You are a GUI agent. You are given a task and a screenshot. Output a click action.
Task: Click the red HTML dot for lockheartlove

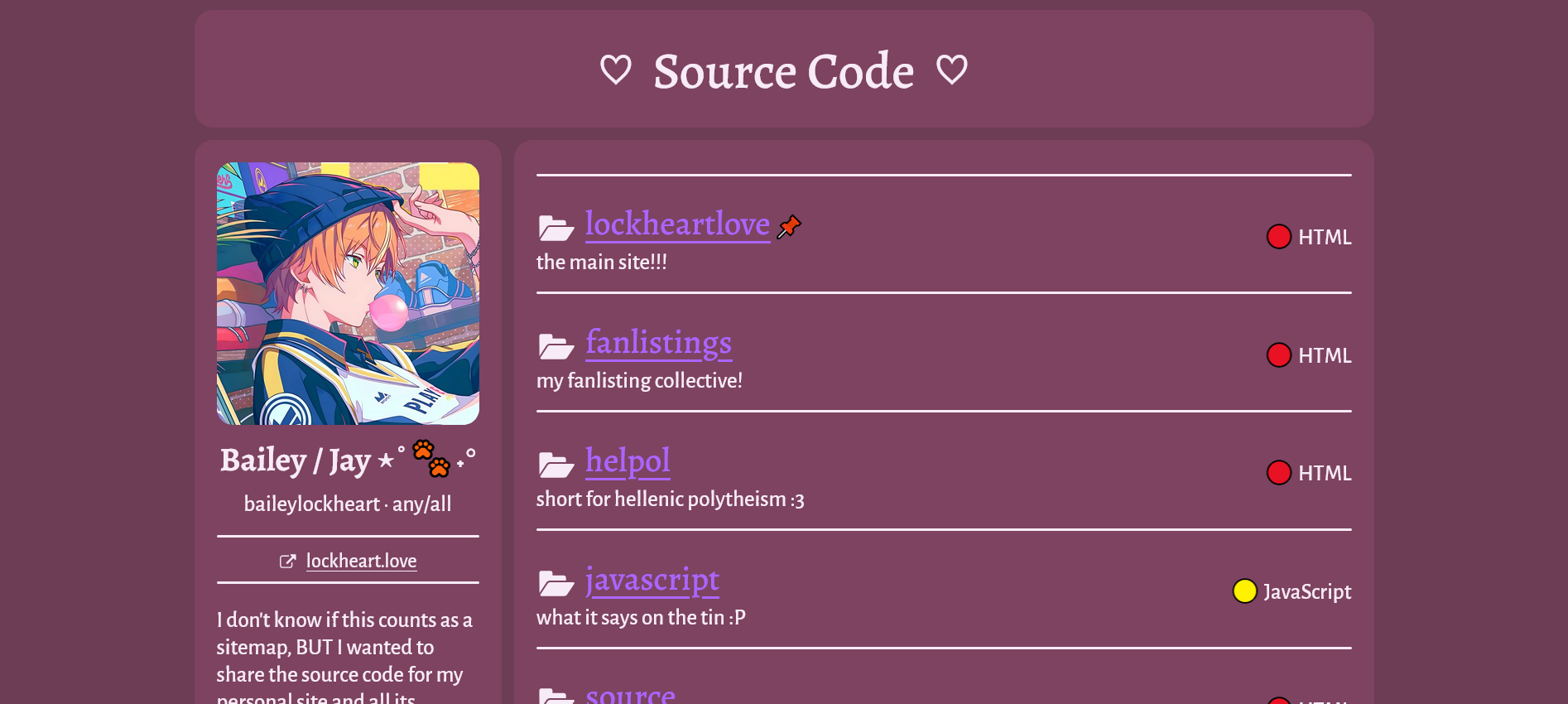1279,237
